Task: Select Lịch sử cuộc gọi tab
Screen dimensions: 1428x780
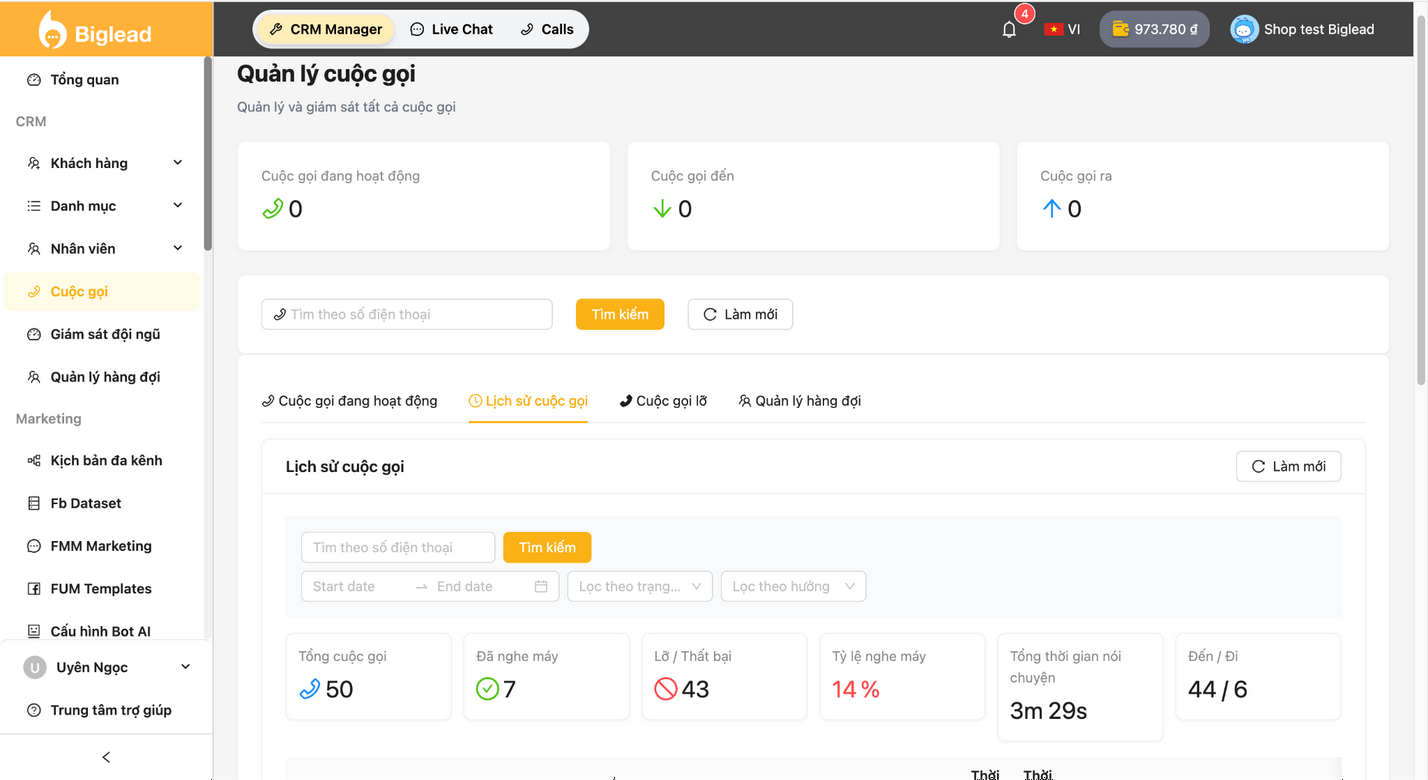Action: (528, 401)
